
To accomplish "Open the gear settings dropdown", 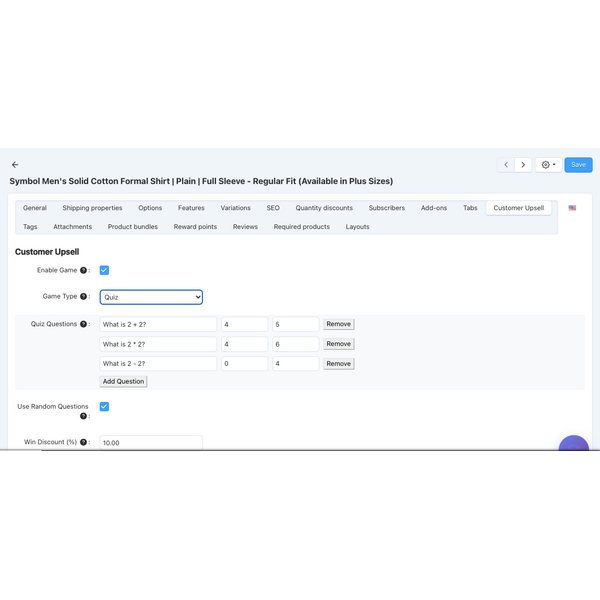I will coord(548,165).
